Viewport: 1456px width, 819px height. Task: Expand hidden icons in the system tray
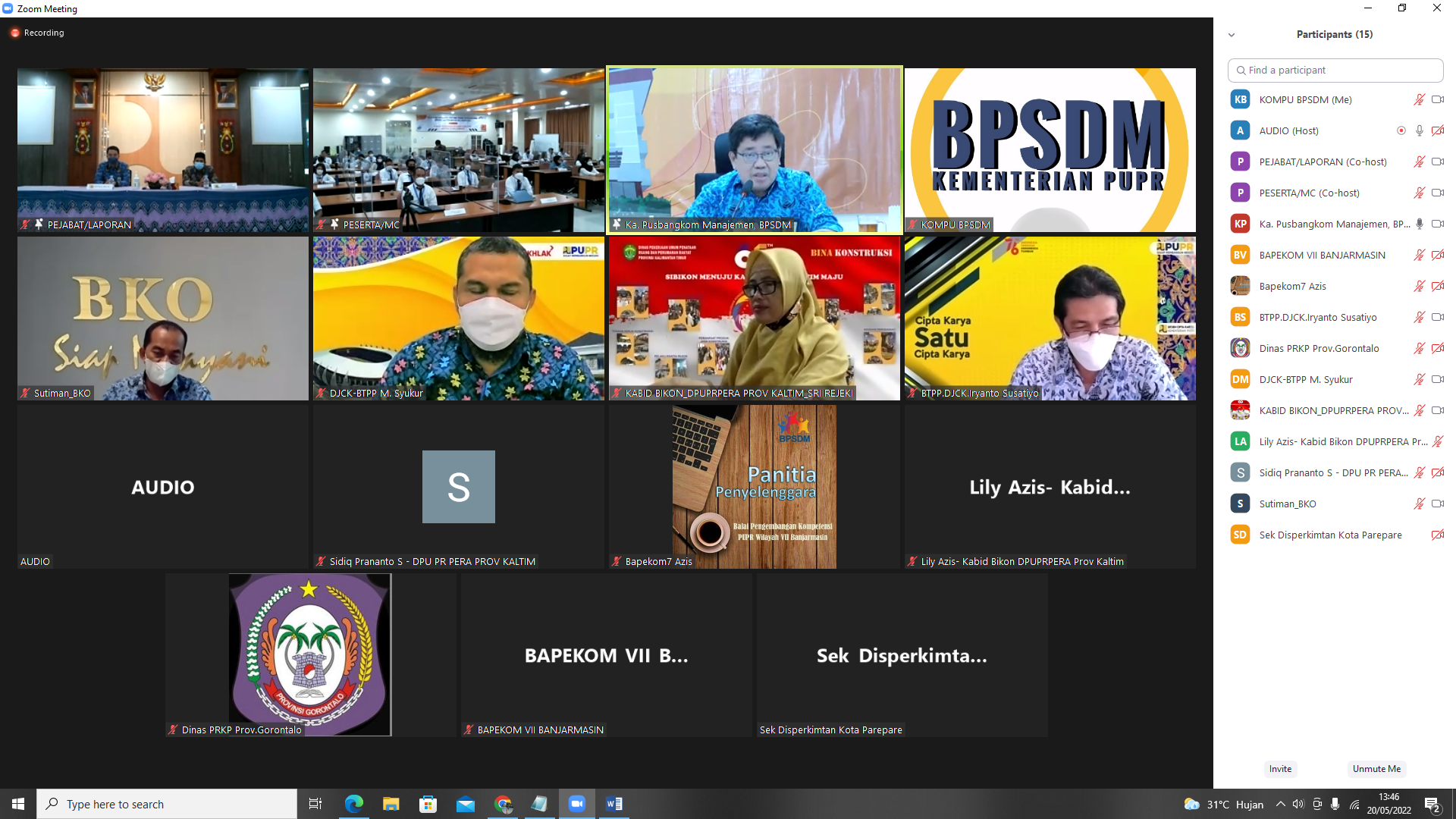1280,804
